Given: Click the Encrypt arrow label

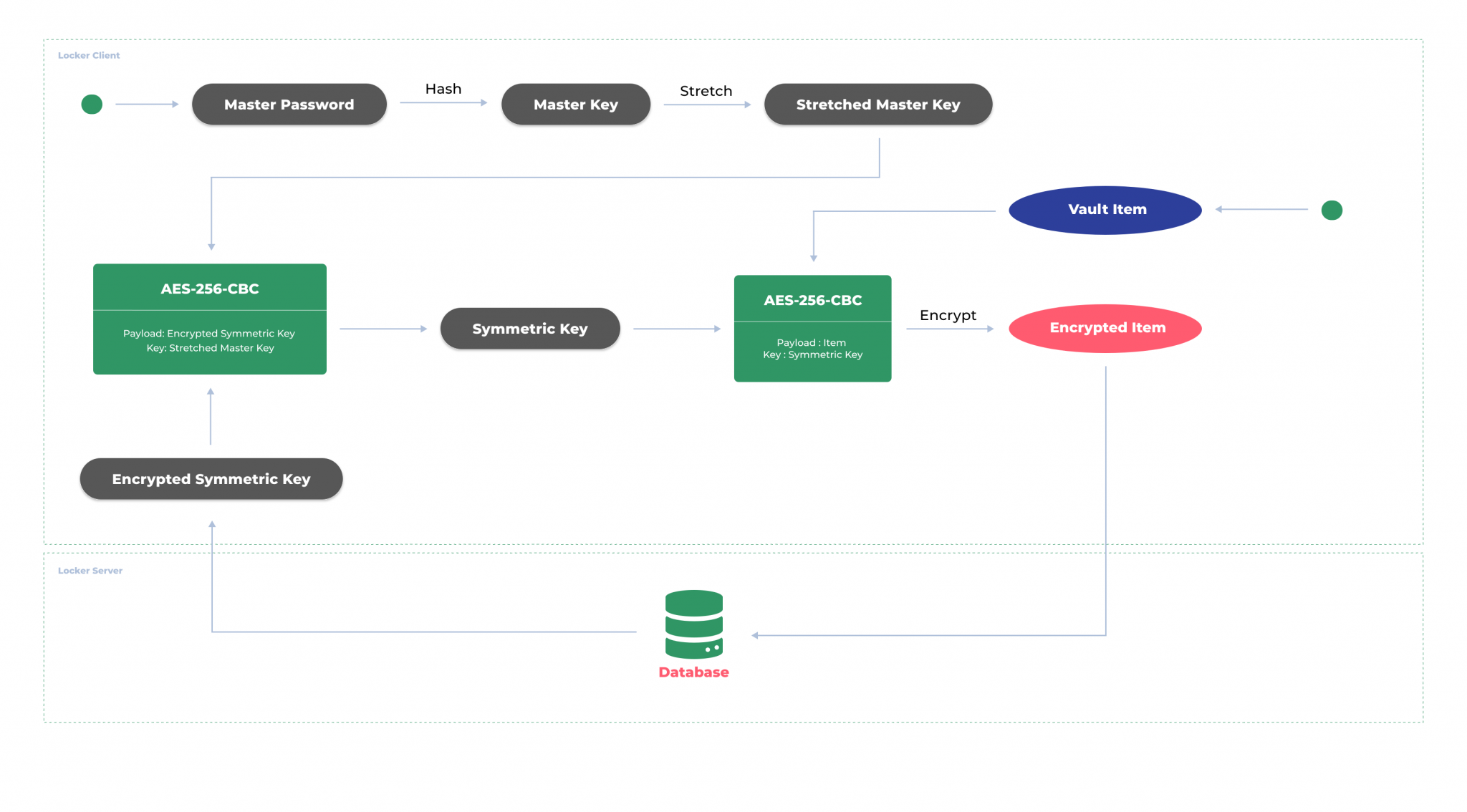Looking at the screenshot, I should 947,315.
